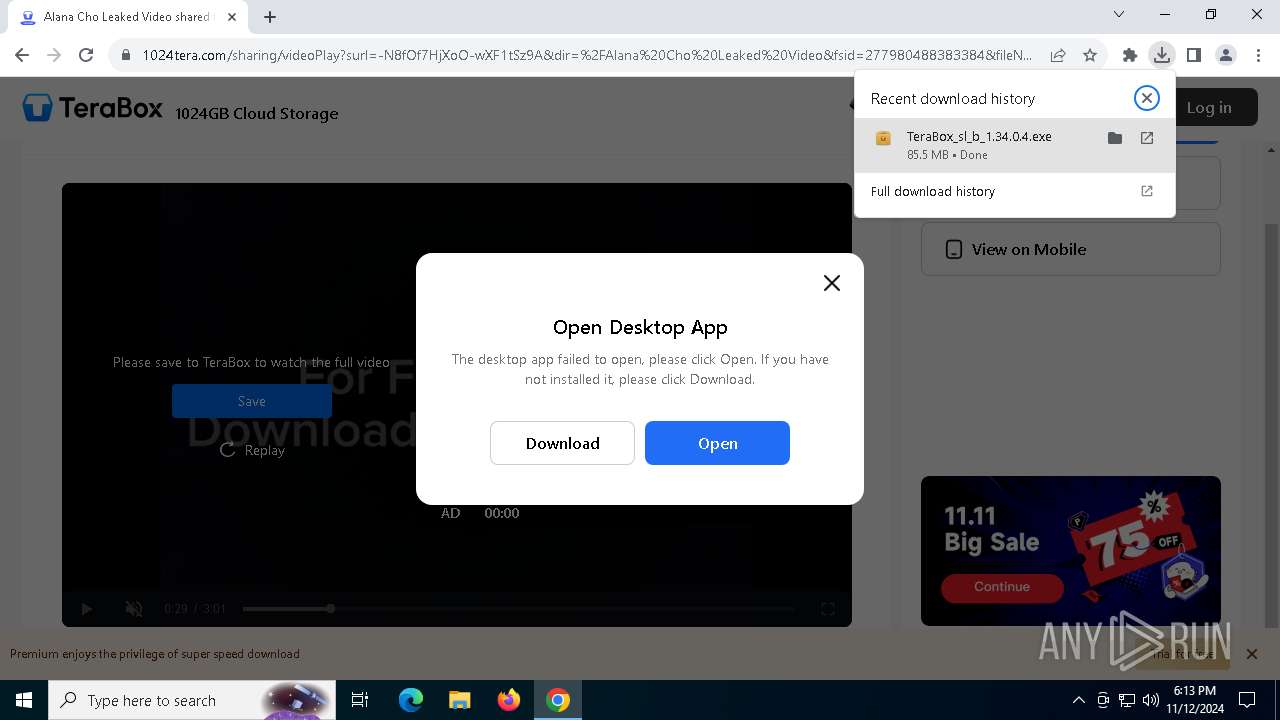Click the address bar URL
Image resolution: width=1280 pixels, height=720 pixels.
click(x=587, y=55)
